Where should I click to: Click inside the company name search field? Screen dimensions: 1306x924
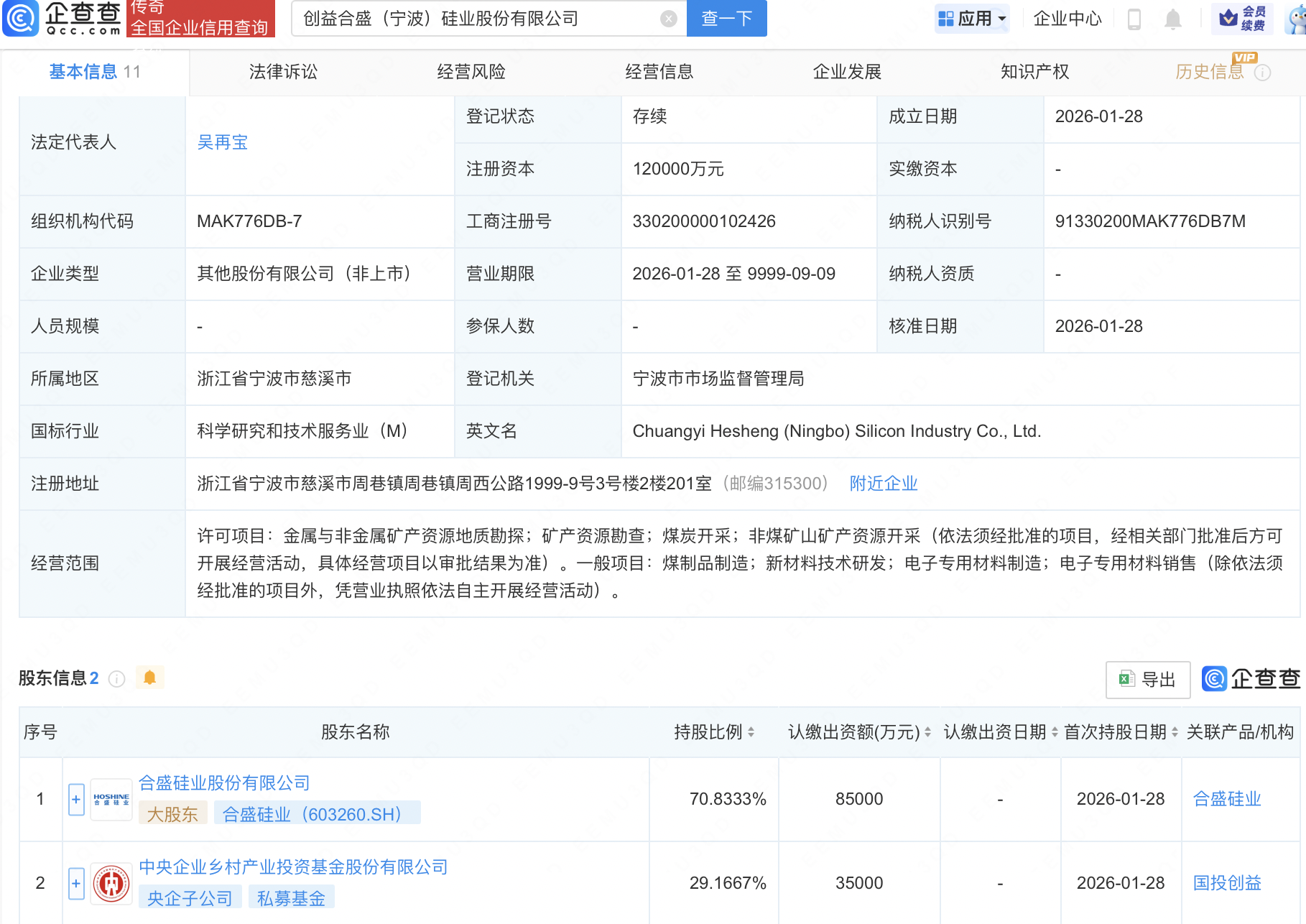click(x=467, y=19)
